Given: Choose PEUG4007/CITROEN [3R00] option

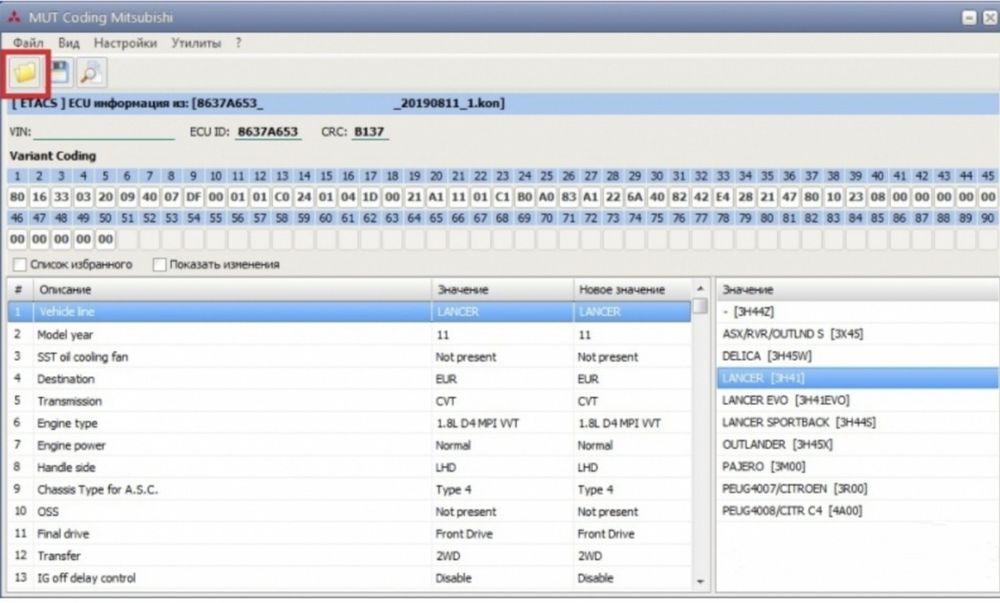Looking at the screenshot, I should 857,489.
